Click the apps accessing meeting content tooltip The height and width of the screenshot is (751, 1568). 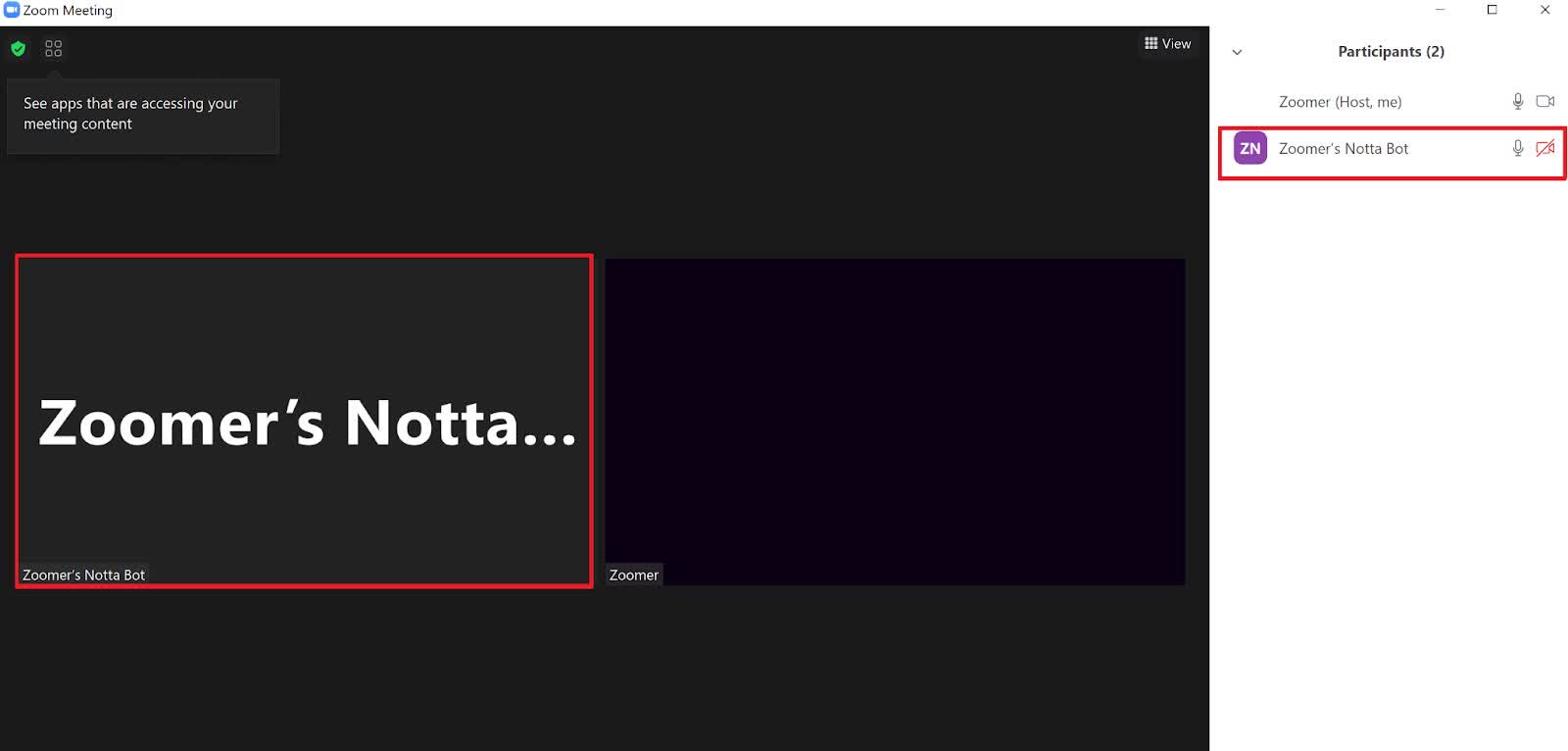coord(143,115)
